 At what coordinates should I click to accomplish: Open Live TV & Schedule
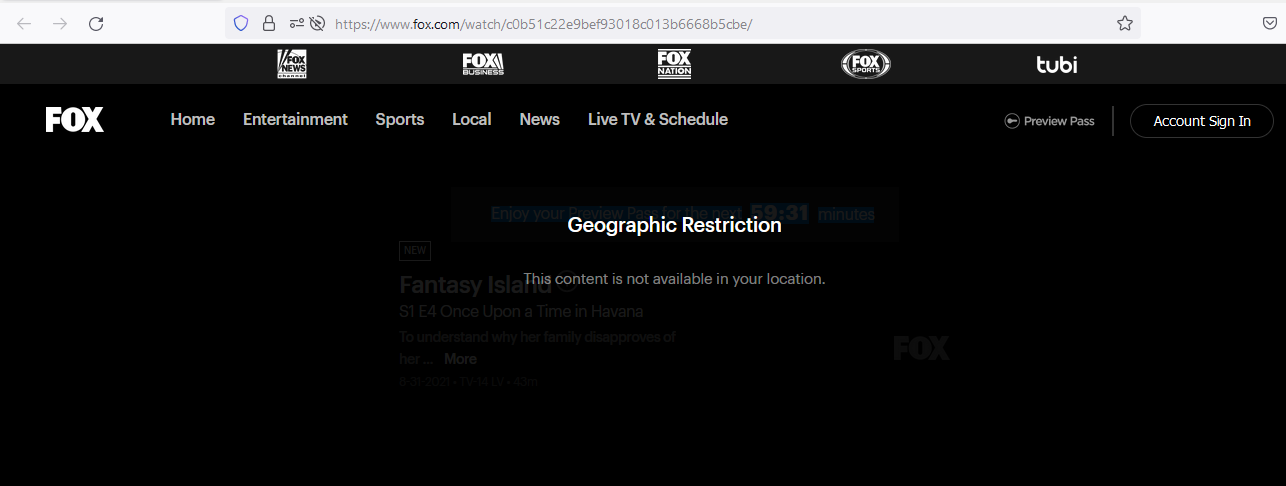point(658,119)
